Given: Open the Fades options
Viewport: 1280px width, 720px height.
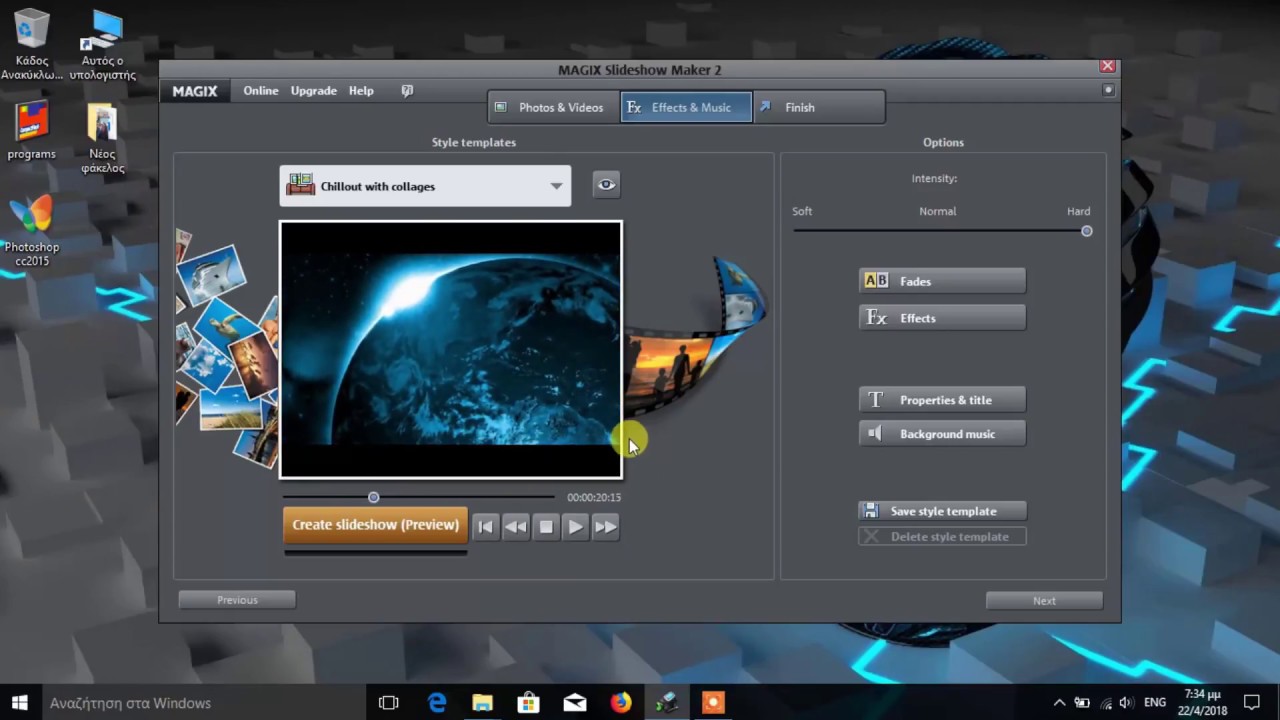Looking at the screenshot, I should point(942,281).
